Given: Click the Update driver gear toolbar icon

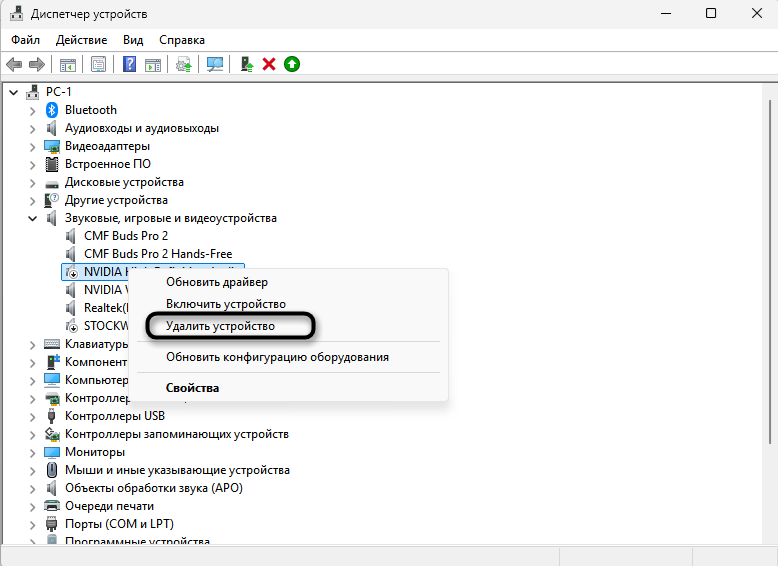Looking at the screenshot, I should point(184,64).
